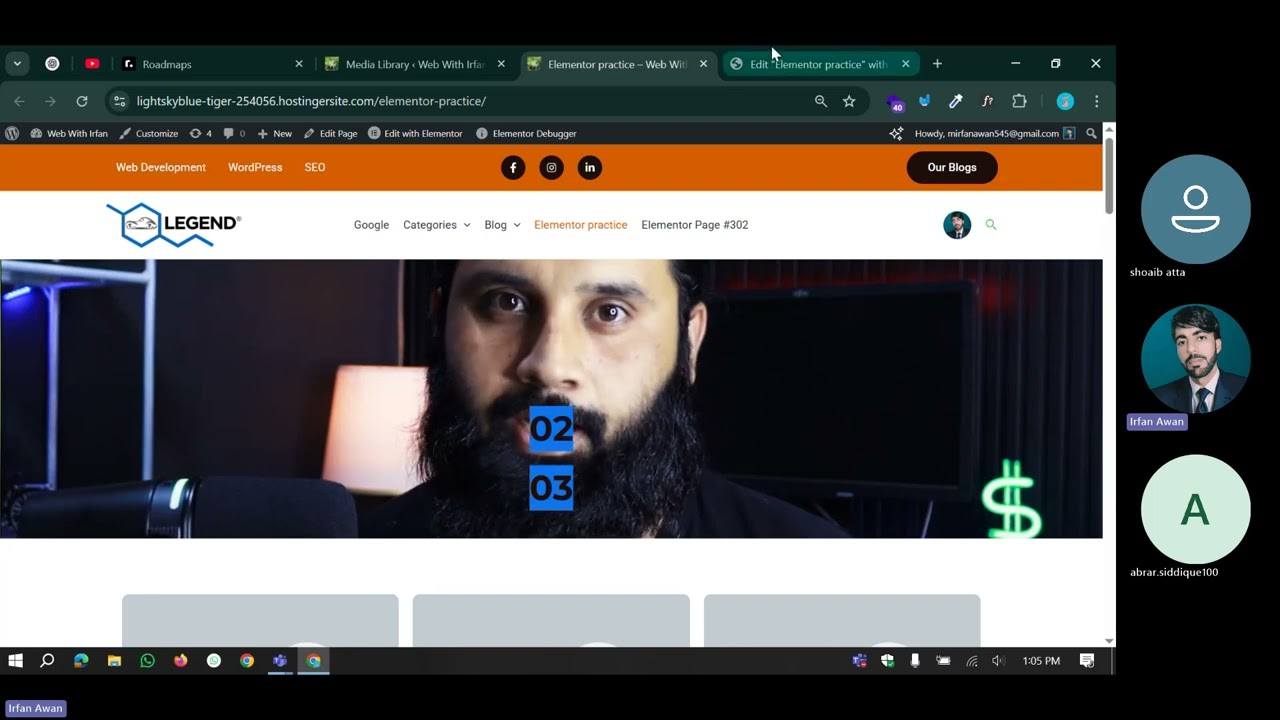Open a new browser tab
This screenshot has width=1280, height=720.
pyautogui.click(x=937, y=64)
